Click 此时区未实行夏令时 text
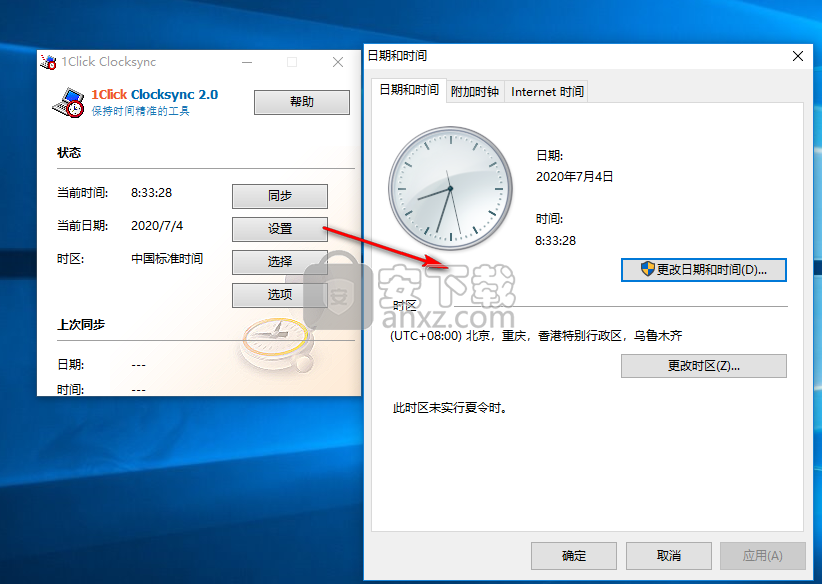Viewport: 822px width, 584px height. coord(450,408)
